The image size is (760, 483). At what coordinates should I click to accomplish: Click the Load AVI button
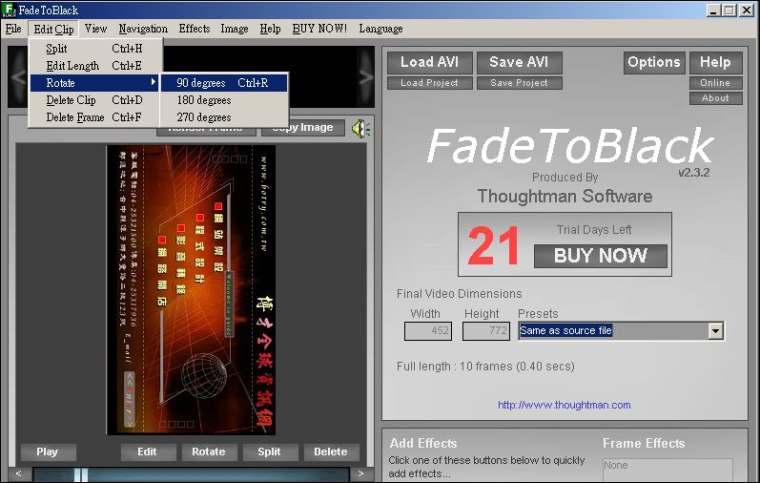pyautogui.click(x=429, y=62)
